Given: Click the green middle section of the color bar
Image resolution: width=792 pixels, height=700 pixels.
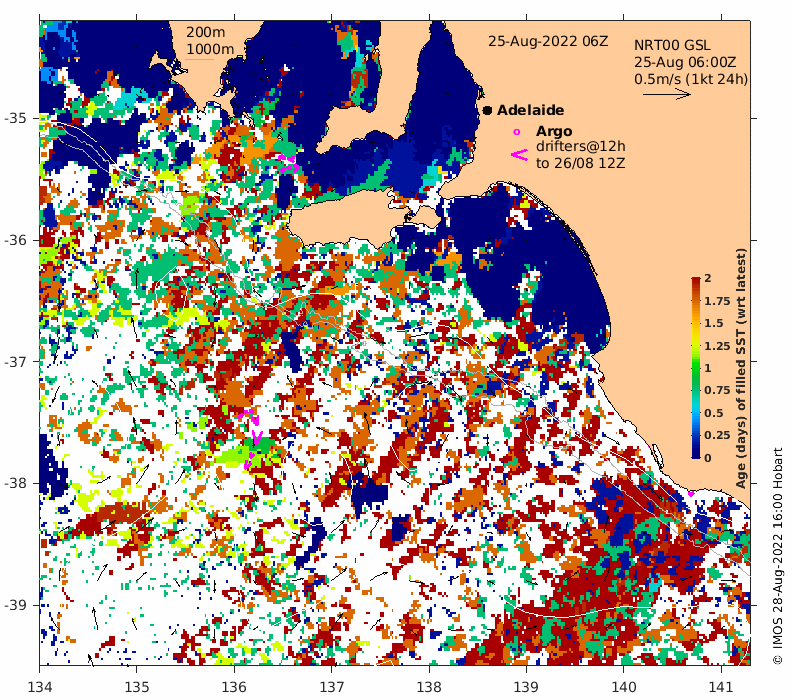Looking at the screenshot, I should pos(695,378).
